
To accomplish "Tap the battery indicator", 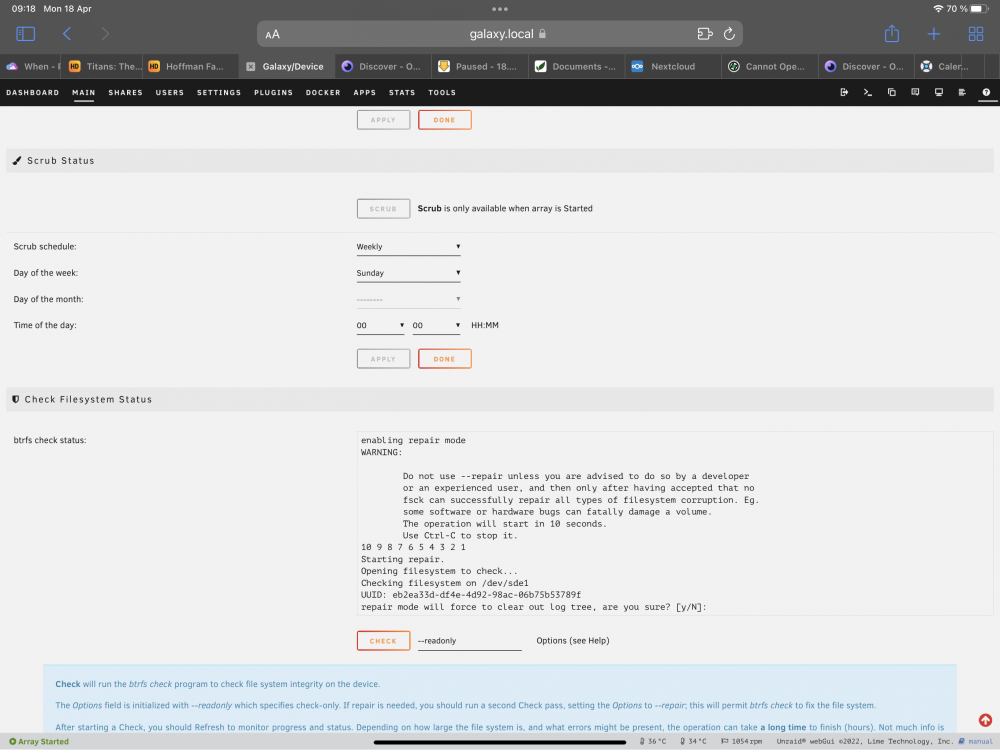I will [x=980, y=9].
